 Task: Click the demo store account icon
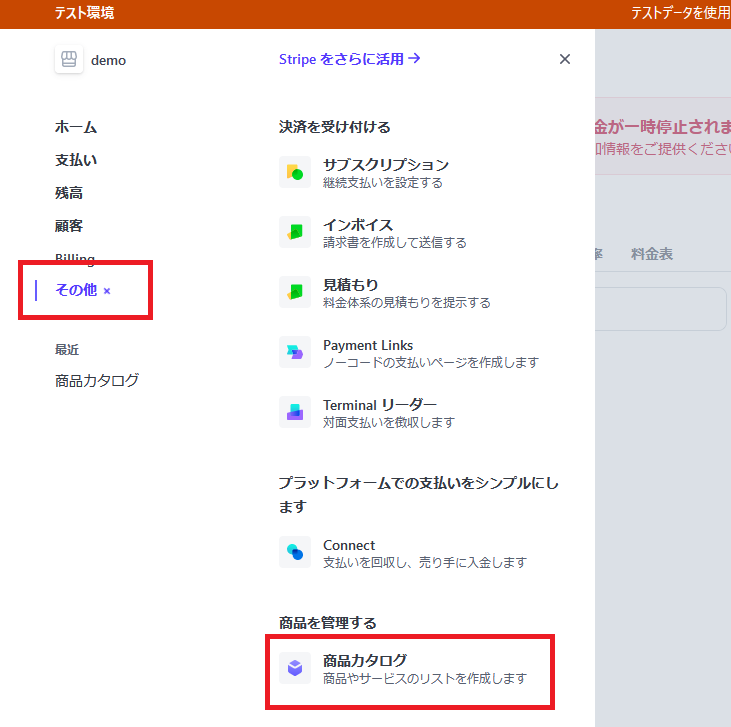(69, 60)
